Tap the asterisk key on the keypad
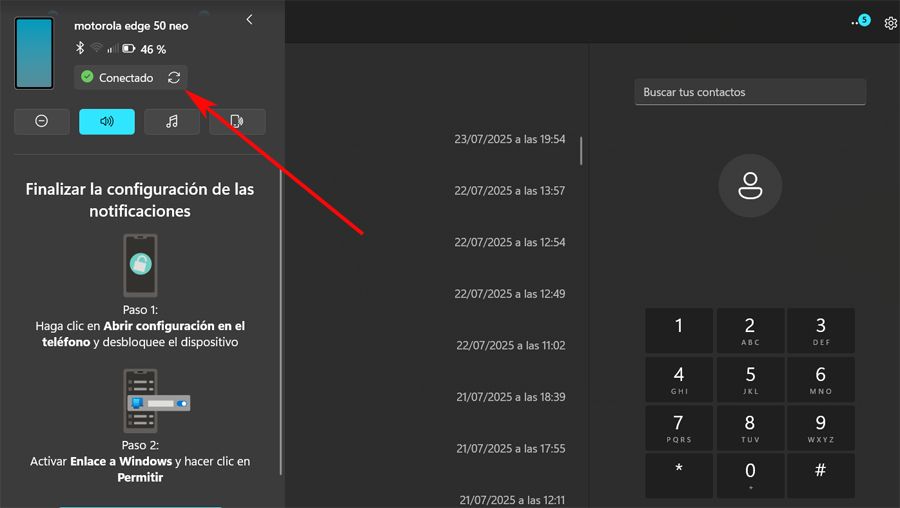 679,476
